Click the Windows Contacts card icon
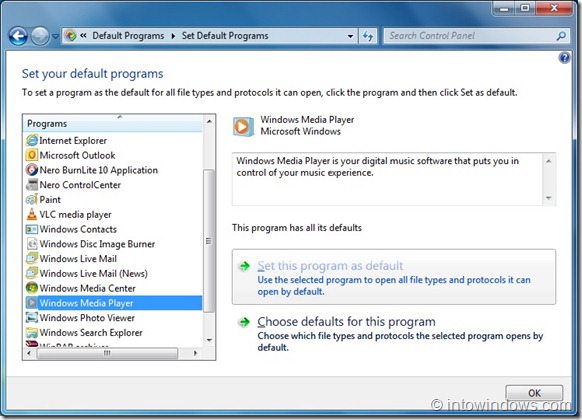 point(32,229)
